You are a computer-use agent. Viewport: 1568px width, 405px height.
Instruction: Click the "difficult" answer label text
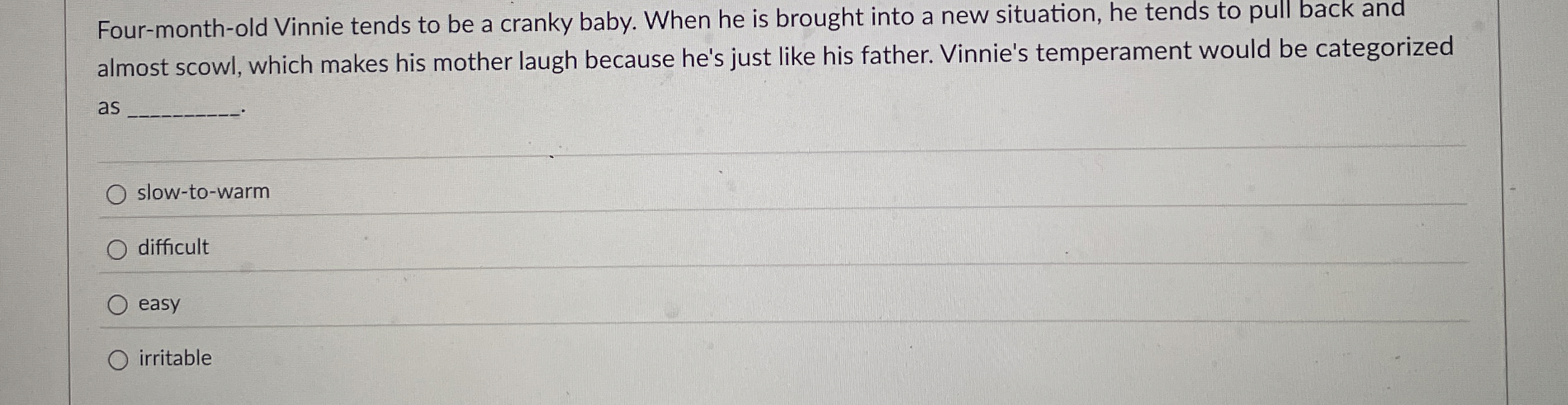click(x=174, y=247)
